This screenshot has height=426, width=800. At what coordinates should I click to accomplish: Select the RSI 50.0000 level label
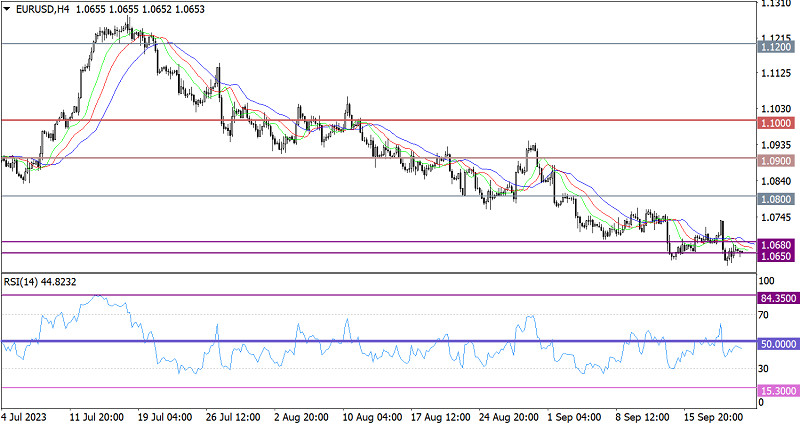click(778, 344)
